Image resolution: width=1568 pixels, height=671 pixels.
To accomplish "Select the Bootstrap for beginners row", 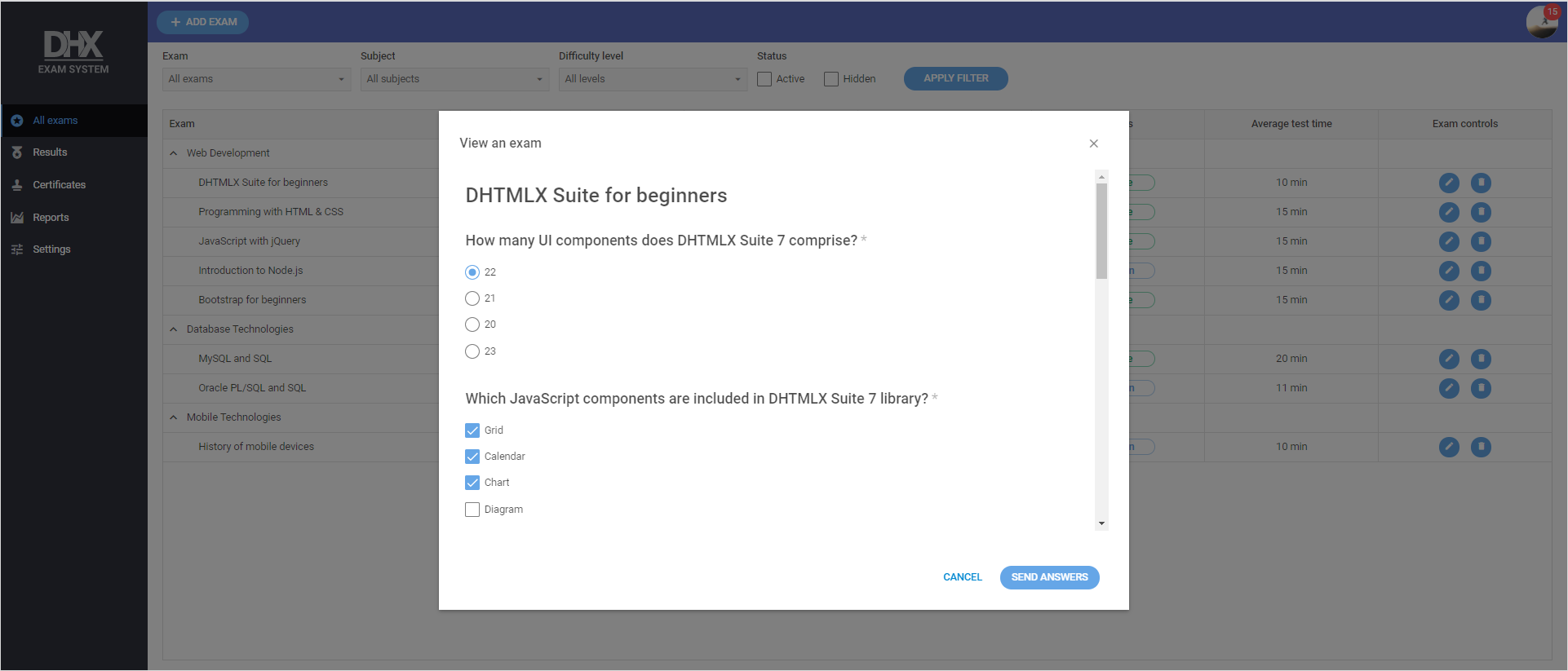I will click(300, 300).
